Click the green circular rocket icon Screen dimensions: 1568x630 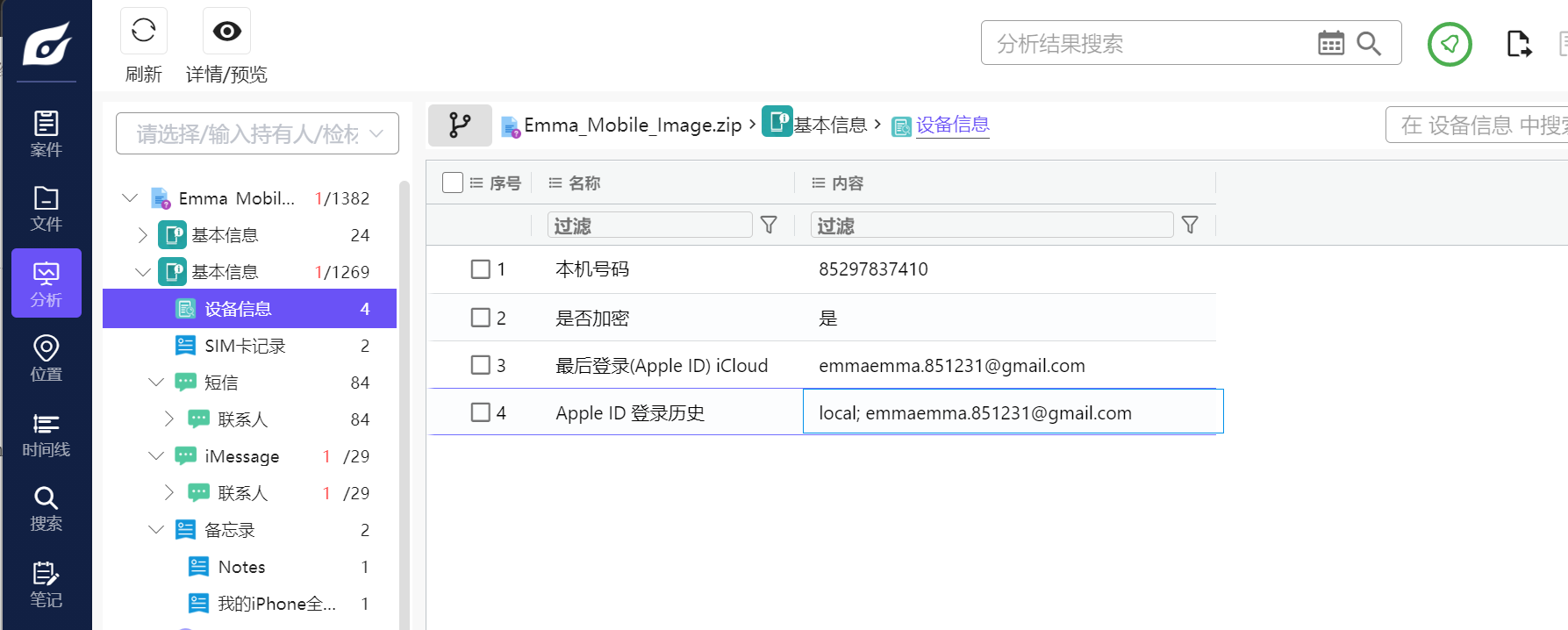coord(1450,44)
